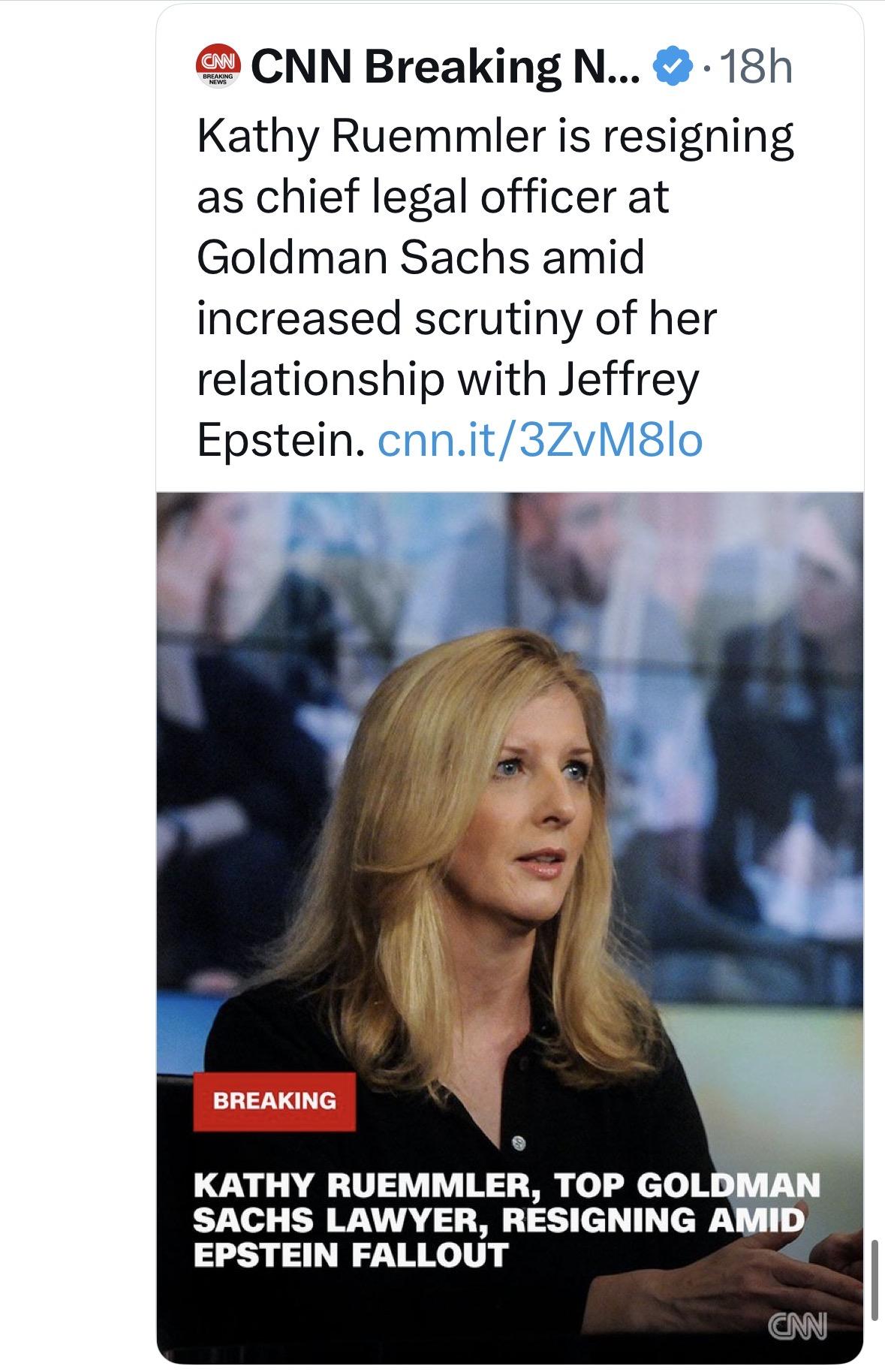Click 'relationship with Jeffrey' in the tweet text
This screenshot has width=885, height=1372.
[x=447, y=379]
